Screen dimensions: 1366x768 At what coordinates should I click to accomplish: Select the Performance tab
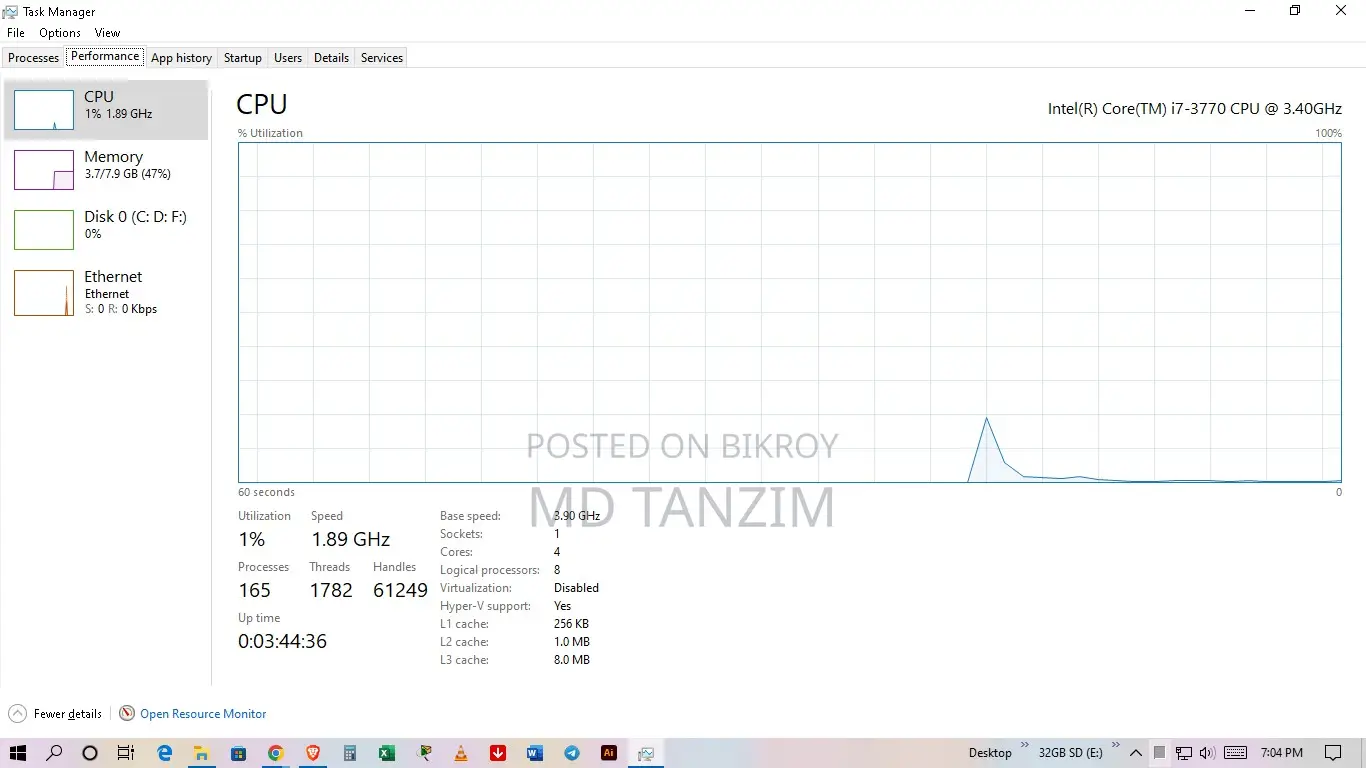[105, 57]
